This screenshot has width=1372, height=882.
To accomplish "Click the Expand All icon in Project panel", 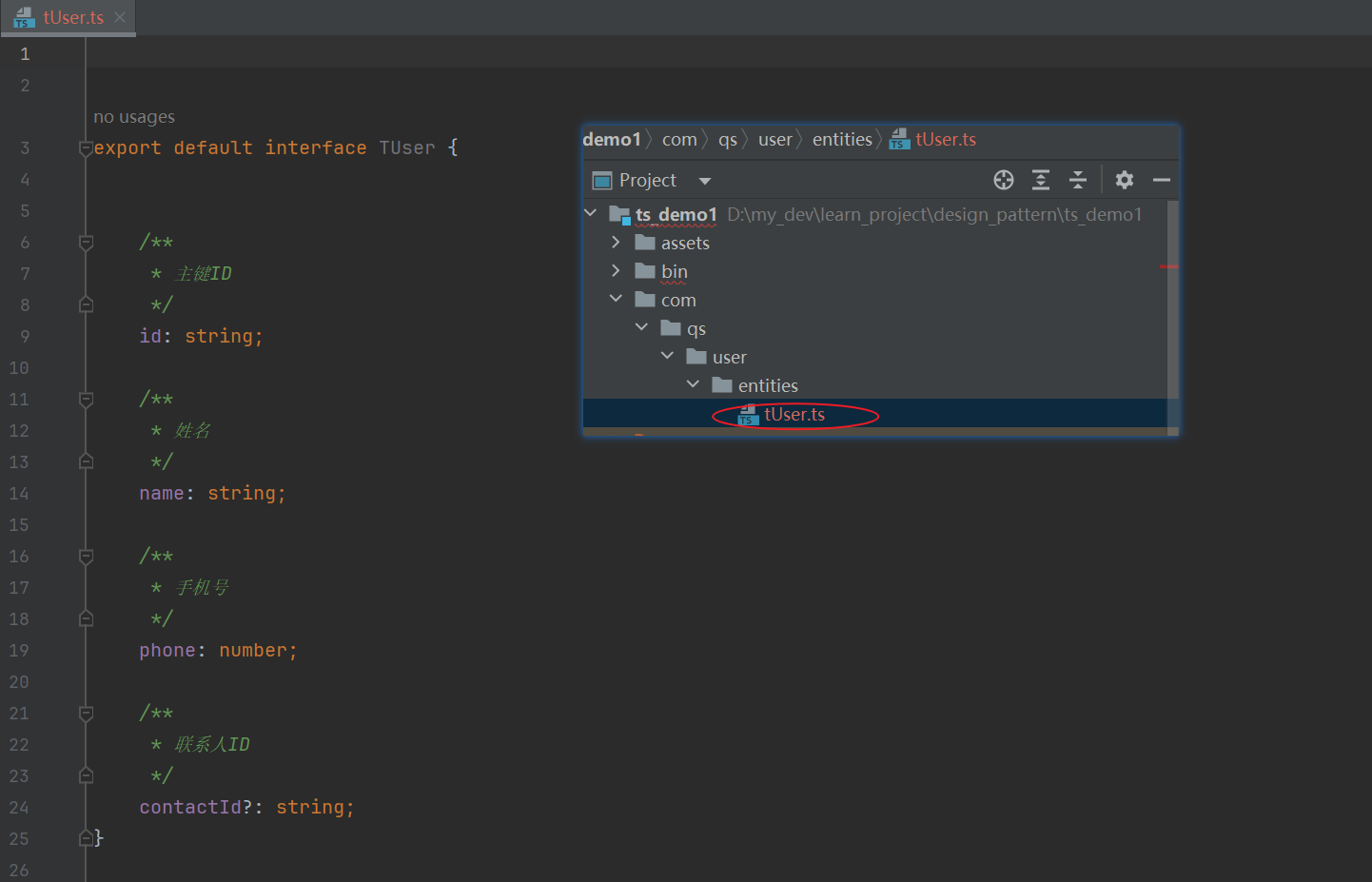I will (1041, 180).
